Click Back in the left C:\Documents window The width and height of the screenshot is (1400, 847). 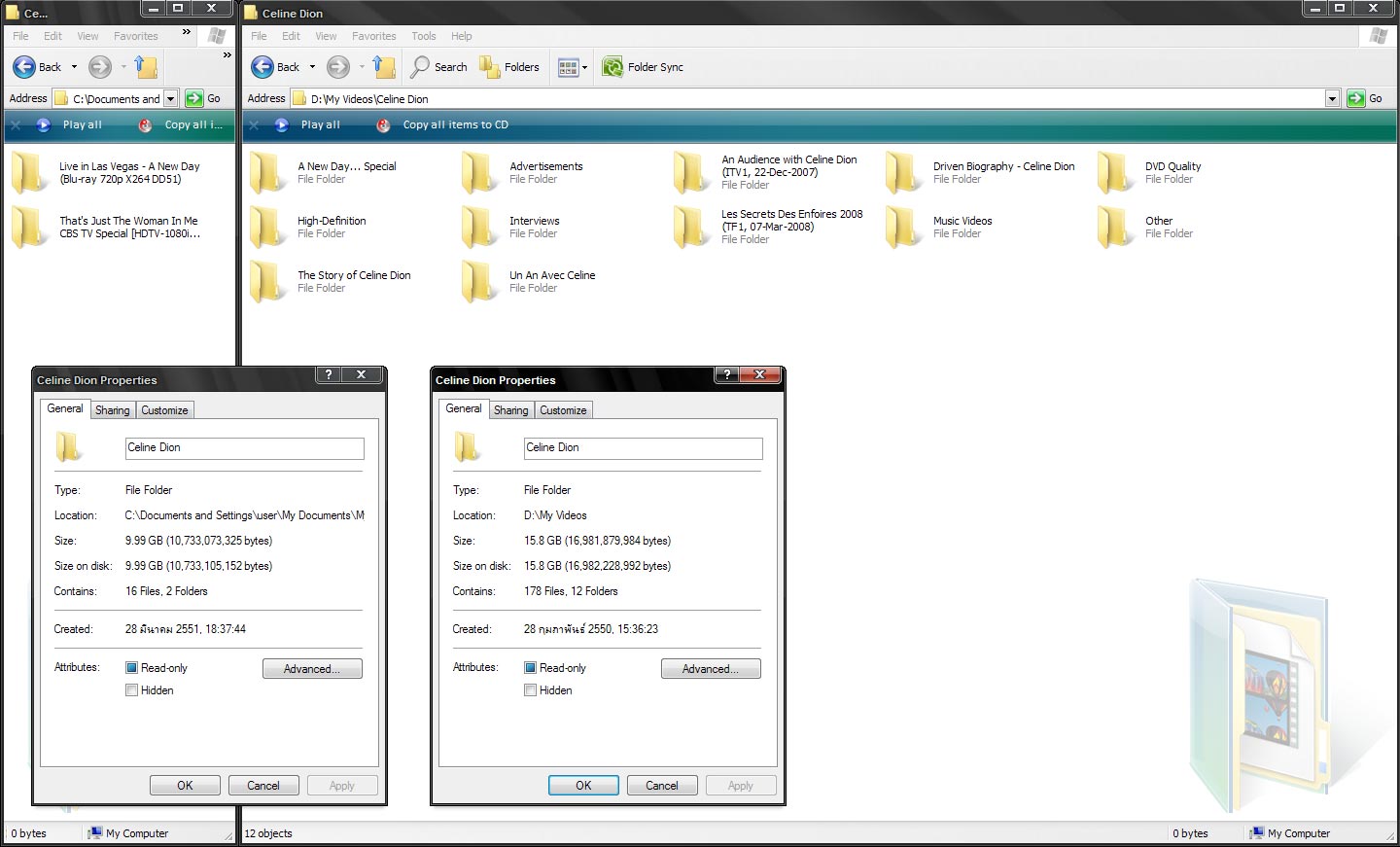click(37, 67)
